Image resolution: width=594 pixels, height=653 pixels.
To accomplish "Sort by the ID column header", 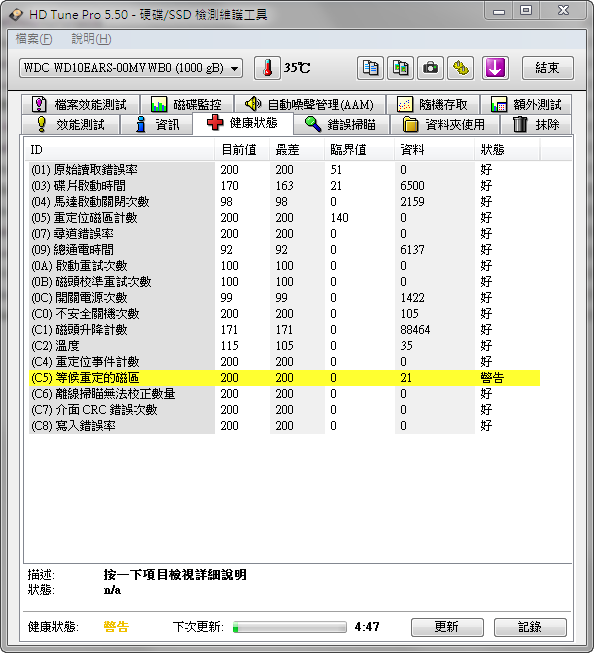I will point(120,150).
